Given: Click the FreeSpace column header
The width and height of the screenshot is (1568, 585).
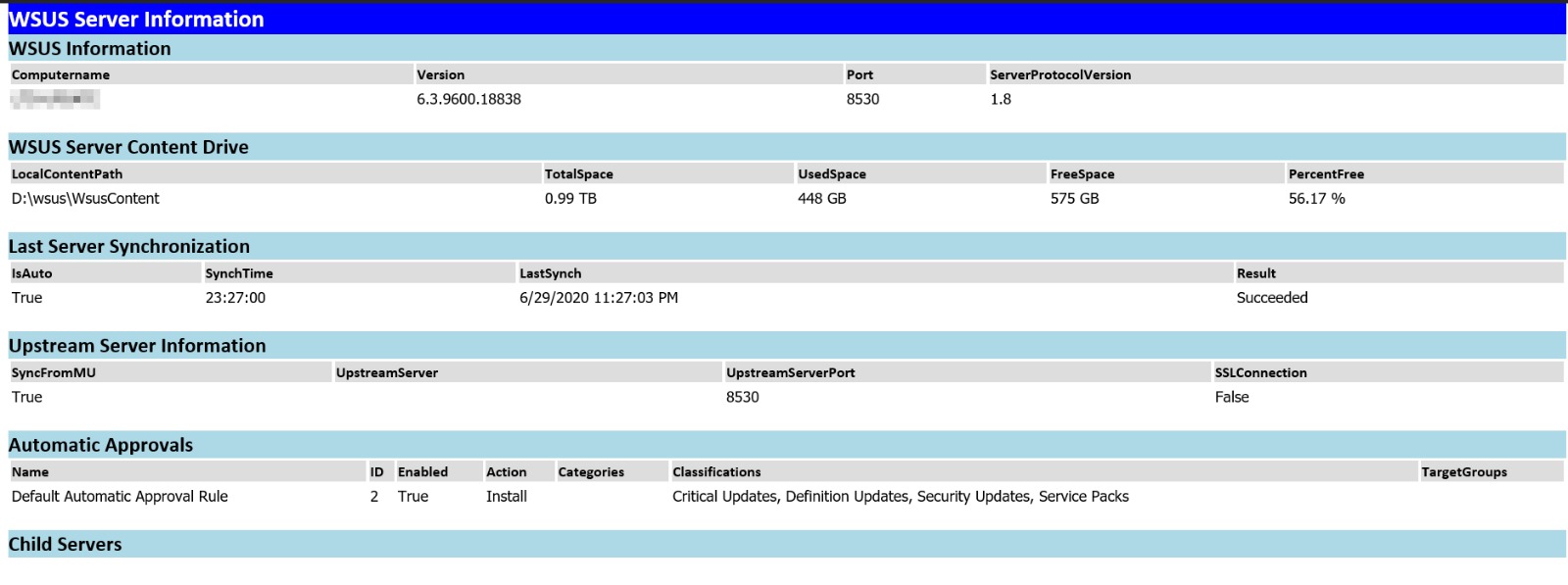Looking at the screenshot, I should tap(1082, 173).
